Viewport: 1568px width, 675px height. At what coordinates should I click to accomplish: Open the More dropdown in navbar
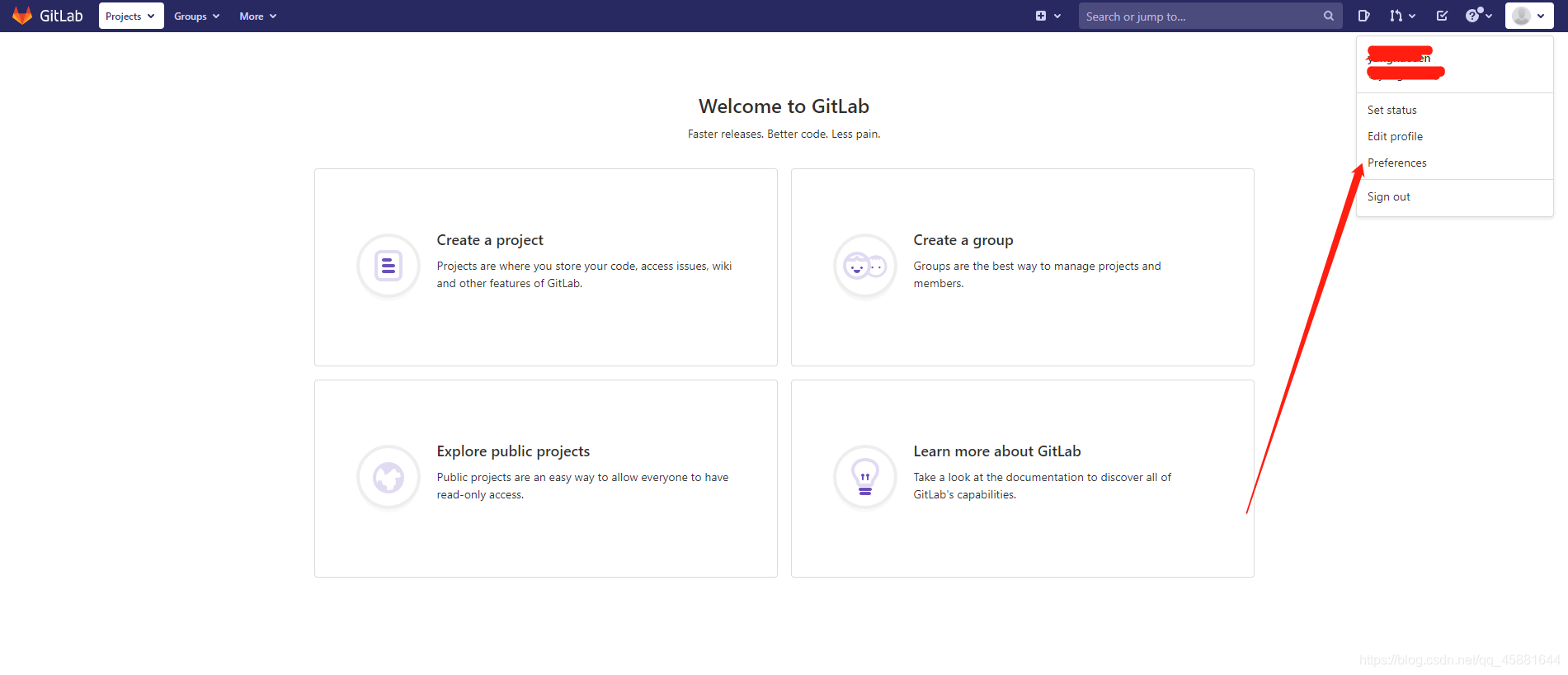click(x=257, y=16)
